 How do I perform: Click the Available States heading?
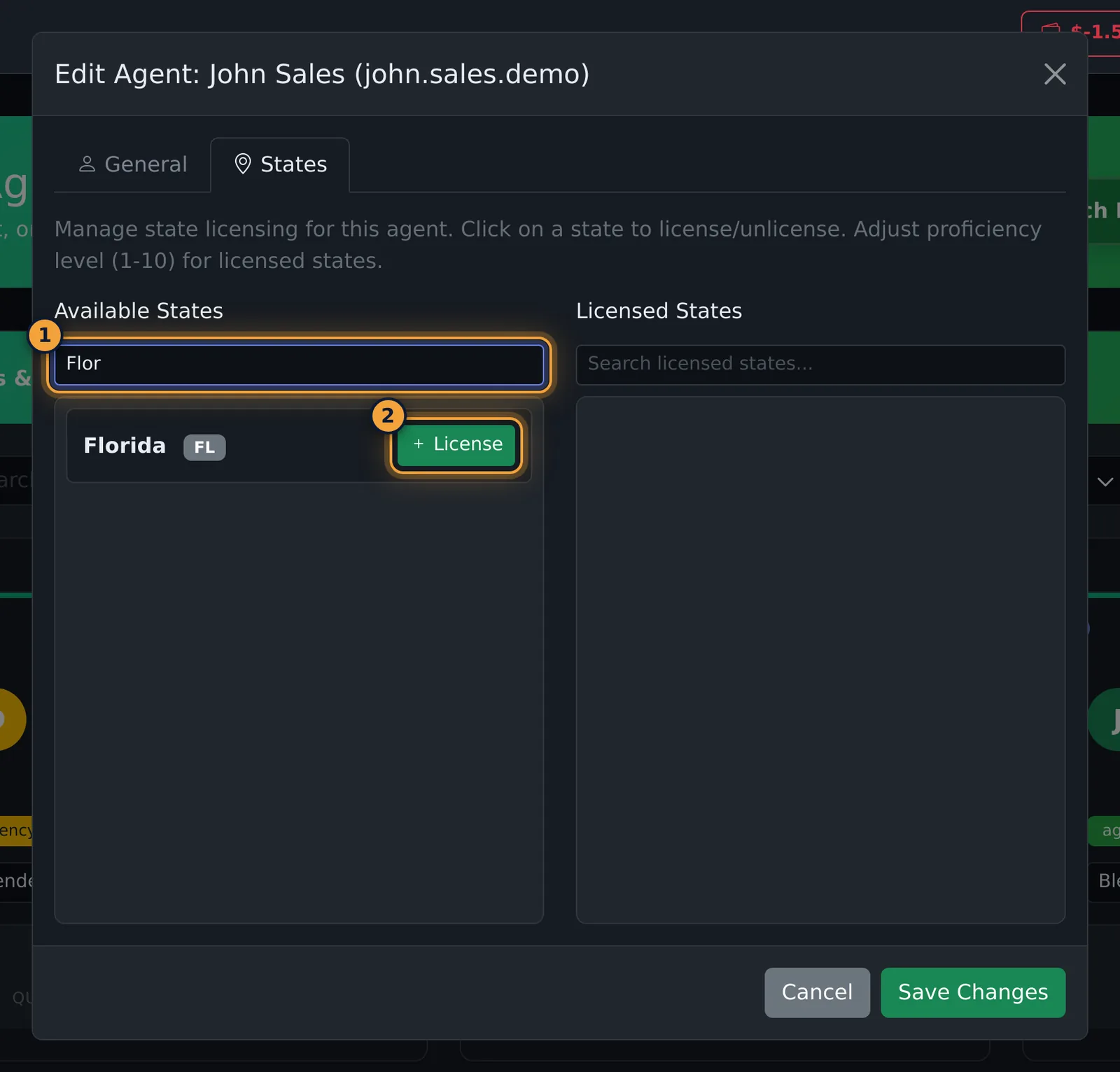click(x=139, y=311)
